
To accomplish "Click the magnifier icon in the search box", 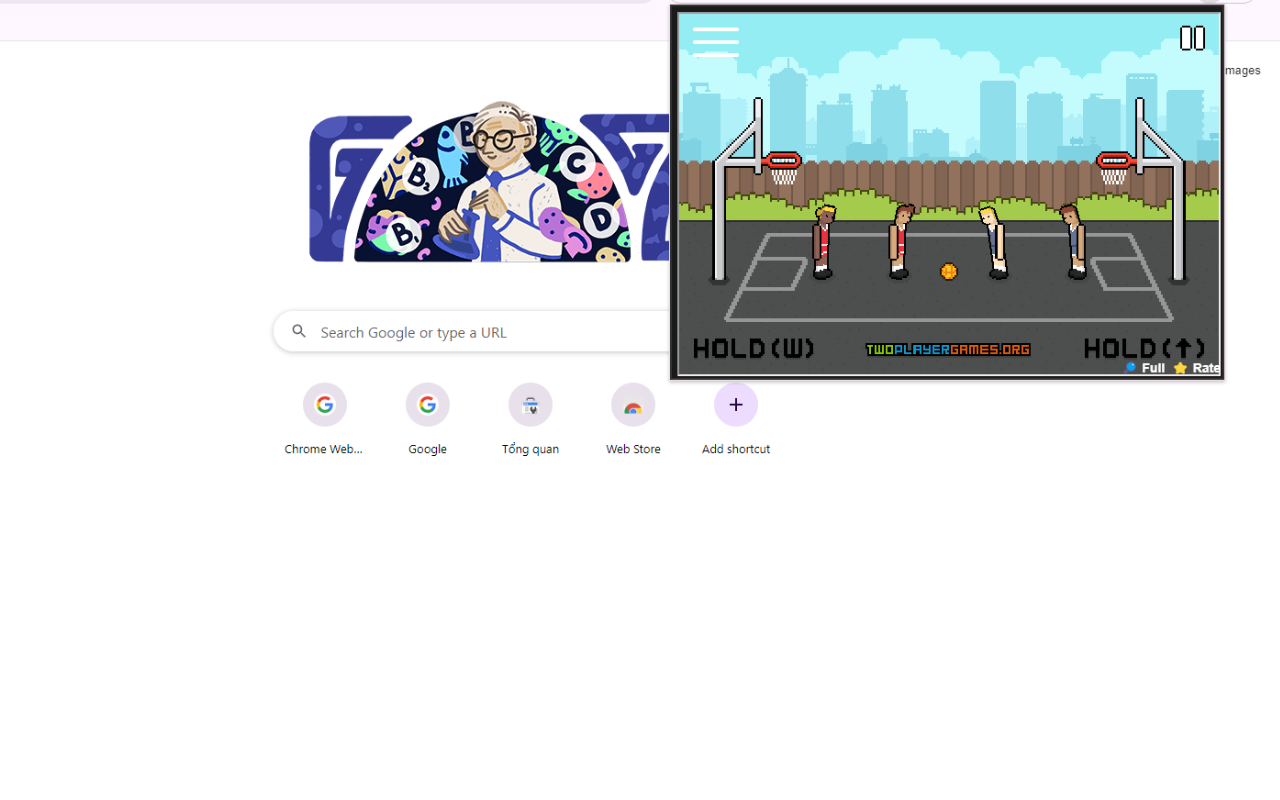I will point(299,331).
